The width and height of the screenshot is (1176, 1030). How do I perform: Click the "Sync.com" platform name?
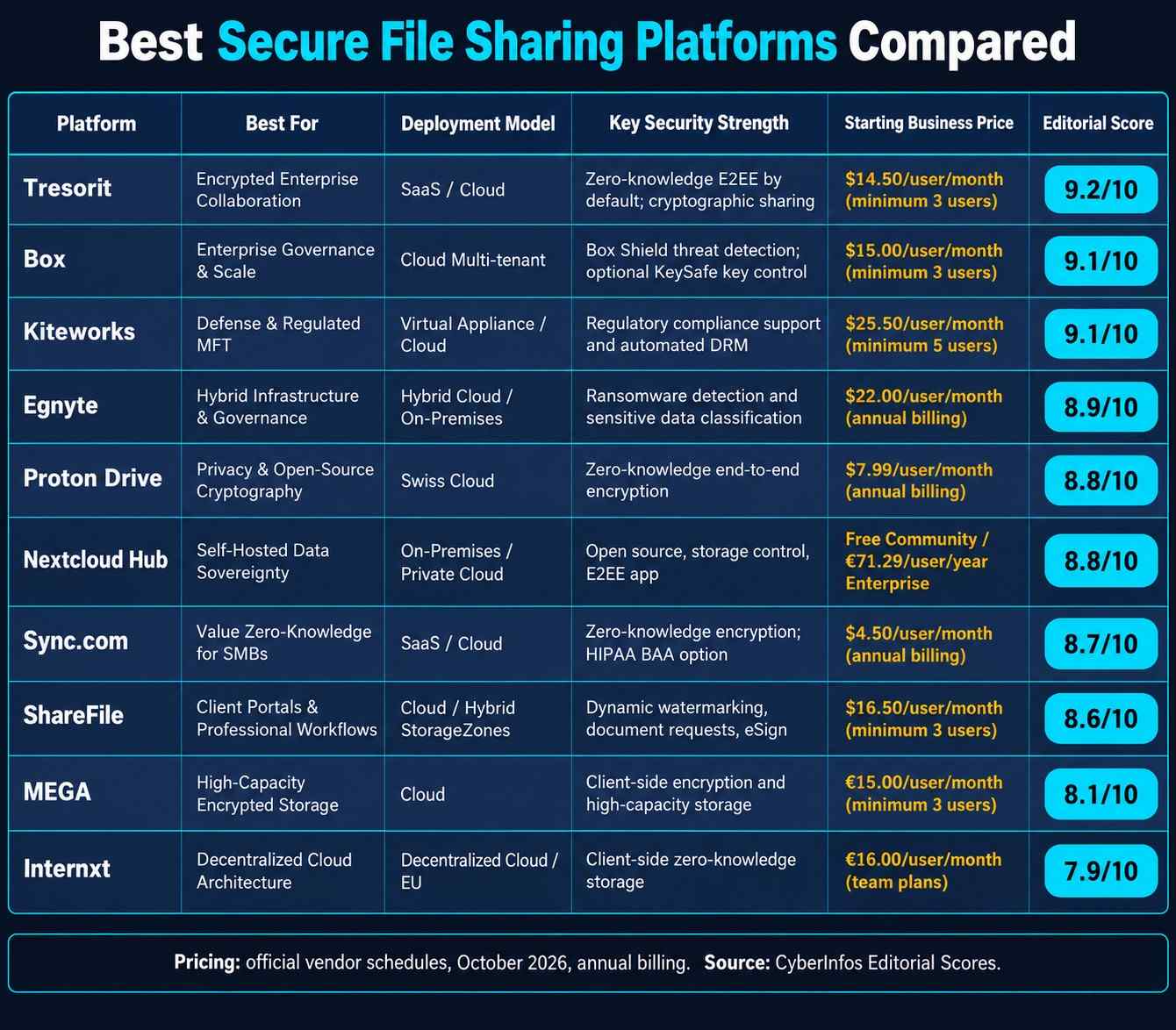[75, 641]
